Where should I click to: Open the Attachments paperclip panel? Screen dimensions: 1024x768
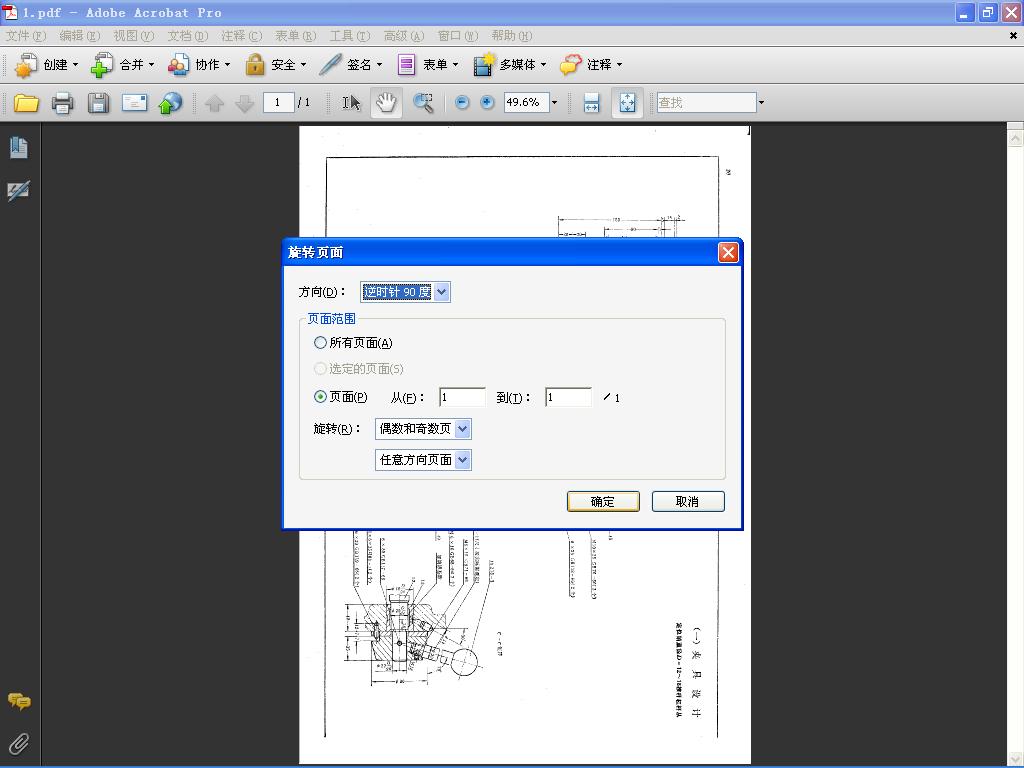19,744
